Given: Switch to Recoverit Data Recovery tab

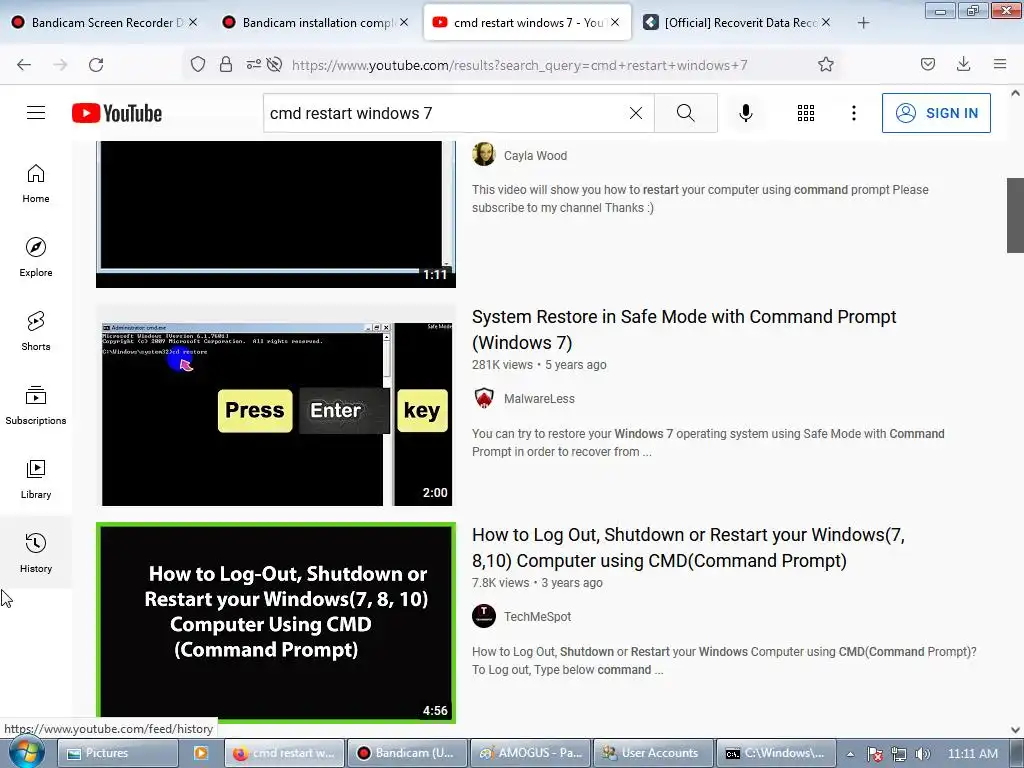Looking at the screenshot, I should pos(738,22).
